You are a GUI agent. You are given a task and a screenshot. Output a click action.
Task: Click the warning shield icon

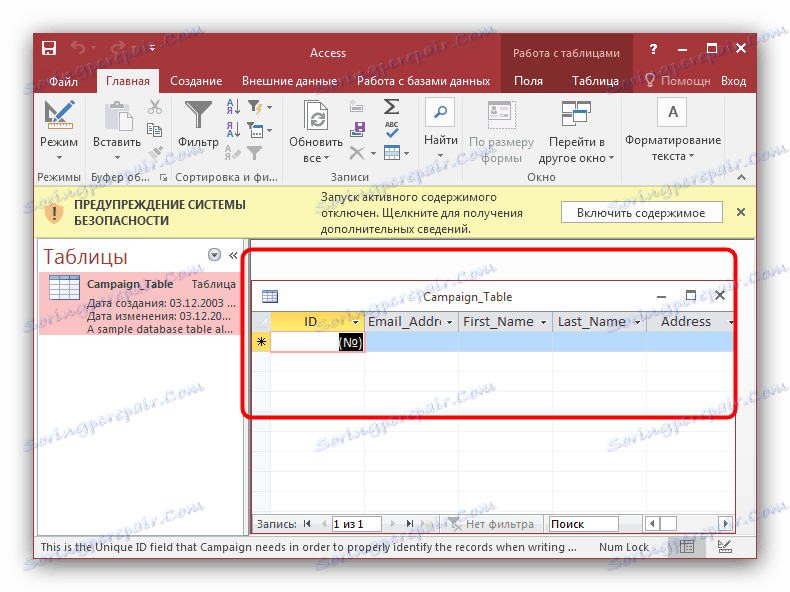[x=53, y=213]
